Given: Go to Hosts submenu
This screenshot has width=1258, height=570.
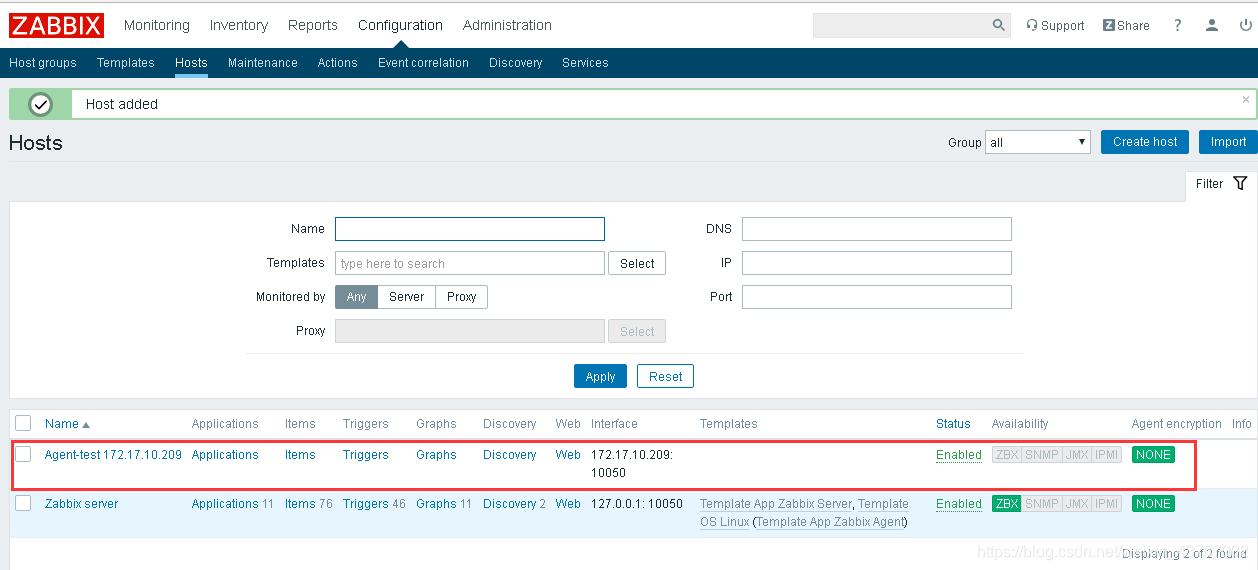Looking at the screenshot, I should pyautogui.click(x=191, y=63).
